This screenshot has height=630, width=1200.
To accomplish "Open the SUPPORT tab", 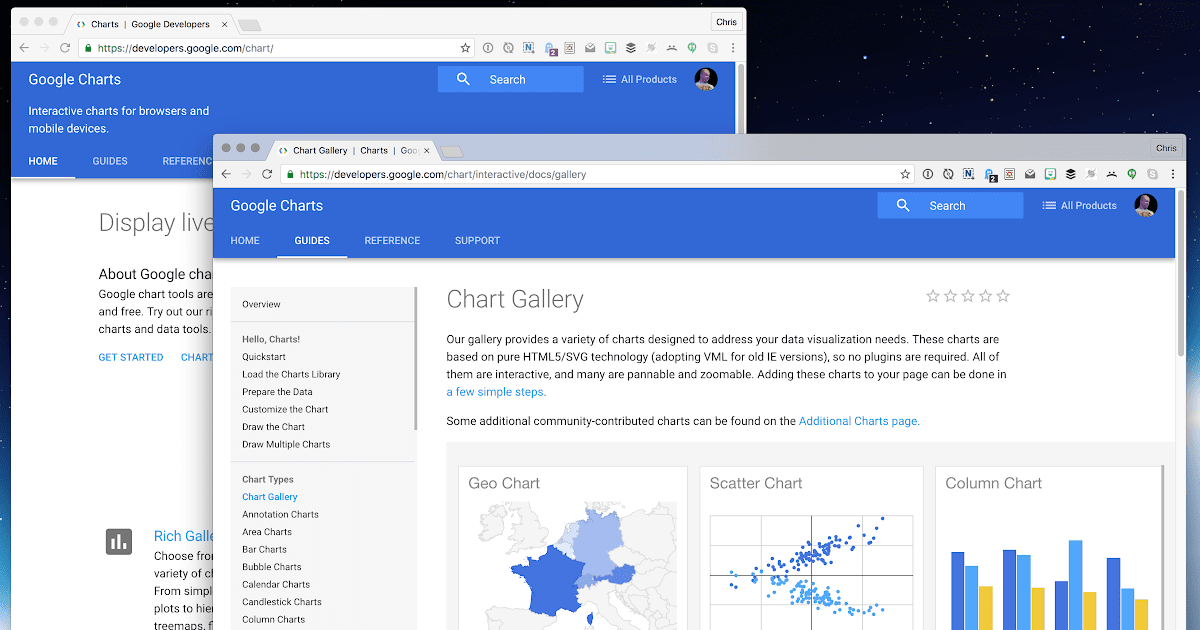I will pos(477,241).
